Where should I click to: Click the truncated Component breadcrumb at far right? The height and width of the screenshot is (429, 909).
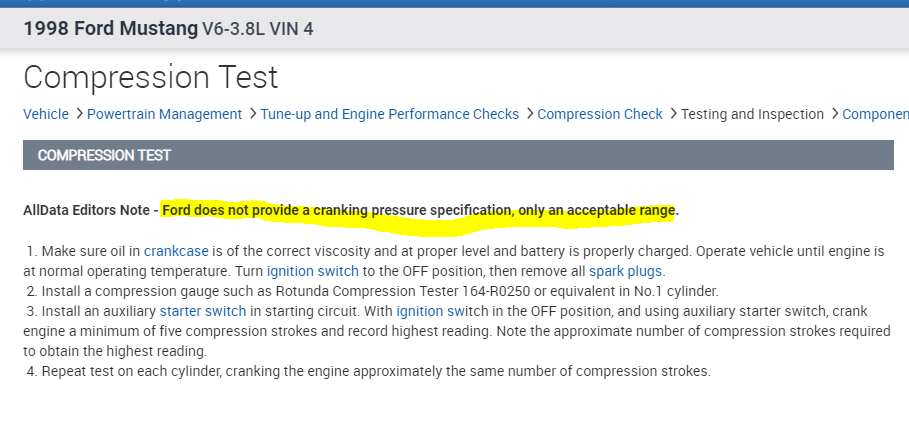[875, 114]
